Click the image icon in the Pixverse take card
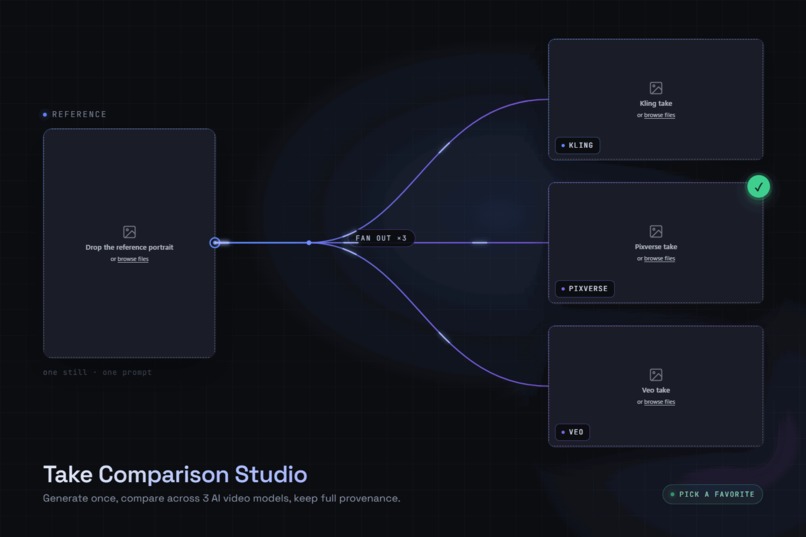This screenshot has height=537, width=806. tap(656, 231)
